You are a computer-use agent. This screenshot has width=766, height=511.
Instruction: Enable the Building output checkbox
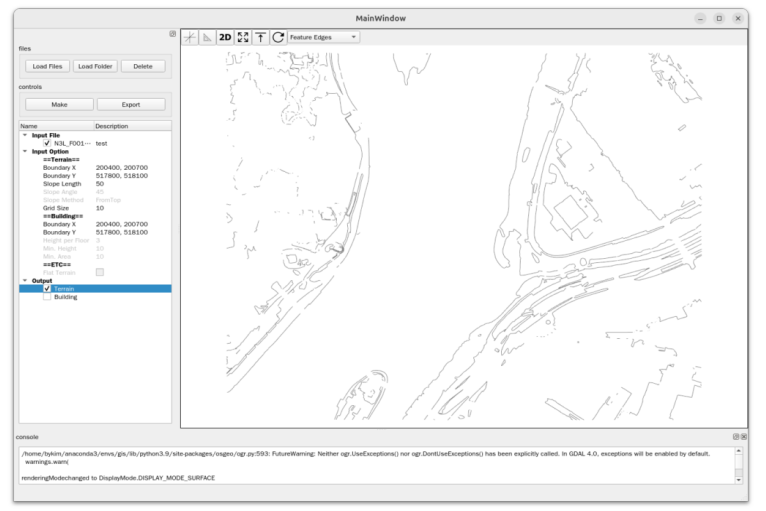(47, 297)
